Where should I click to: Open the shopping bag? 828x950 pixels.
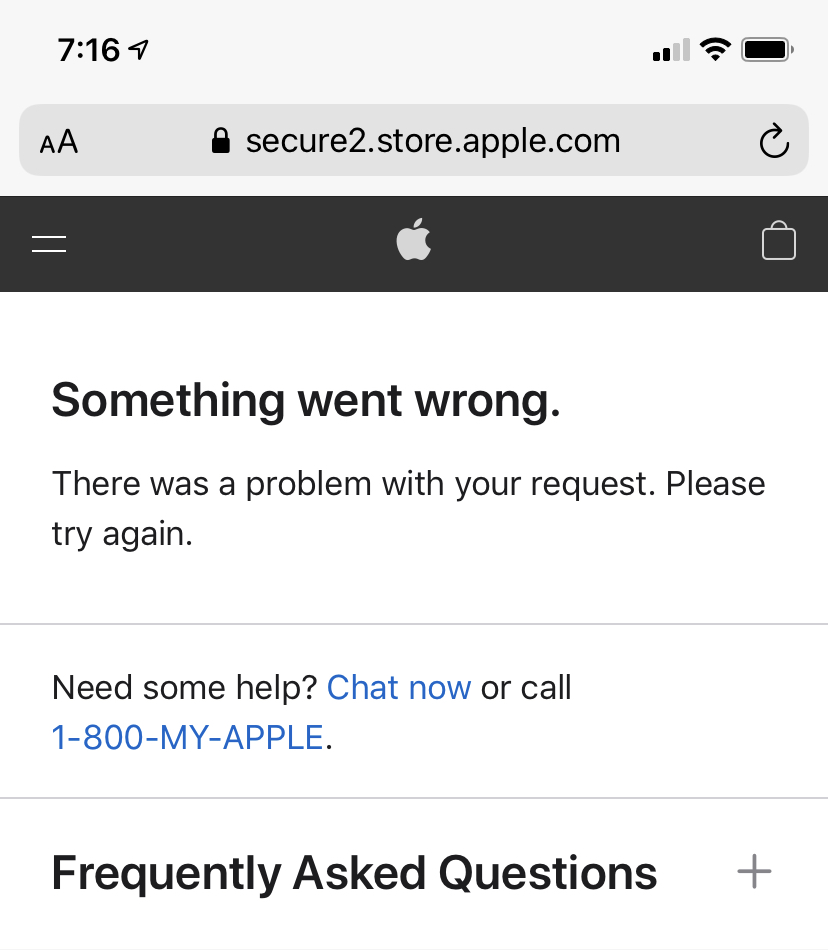[778, 241]
